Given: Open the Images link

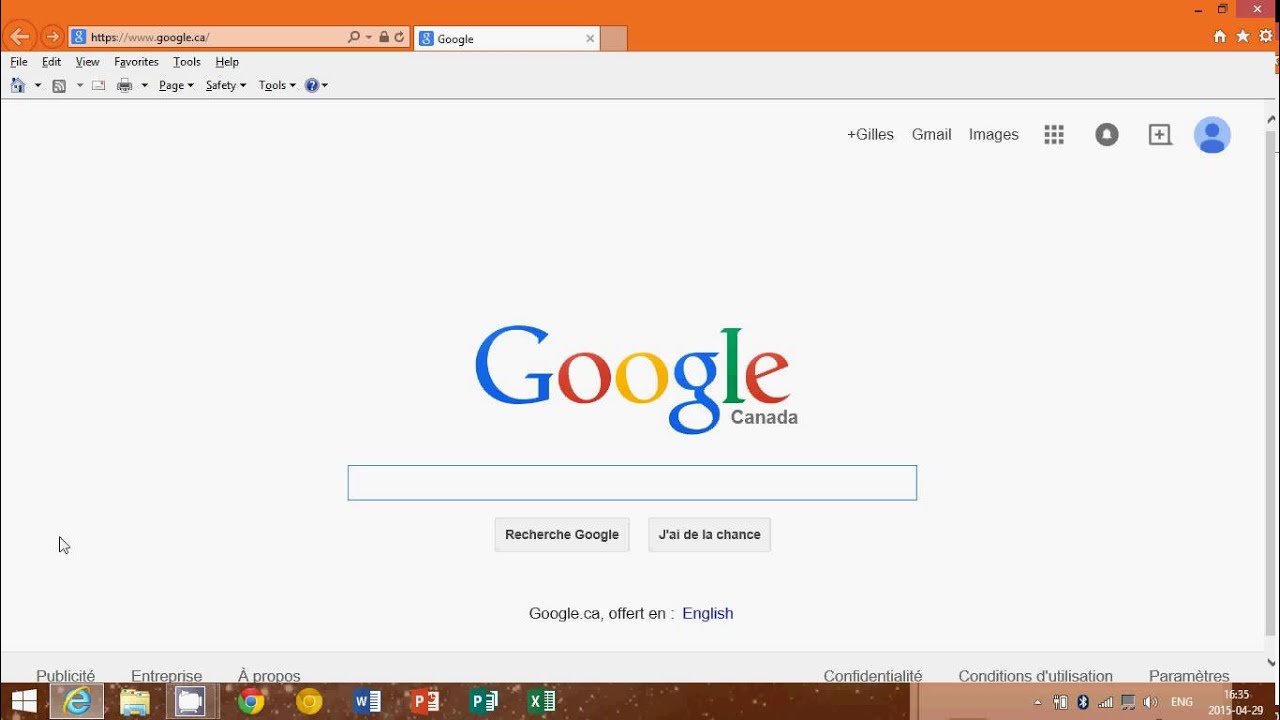Looking at the screenshot, I should 994,135.
